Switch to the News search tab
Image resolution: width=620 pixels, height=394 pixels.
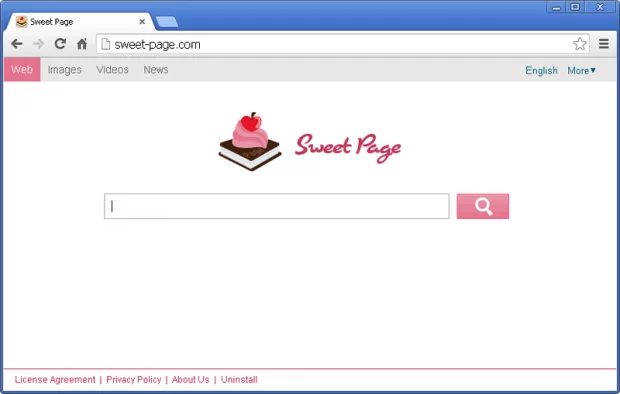156,70
